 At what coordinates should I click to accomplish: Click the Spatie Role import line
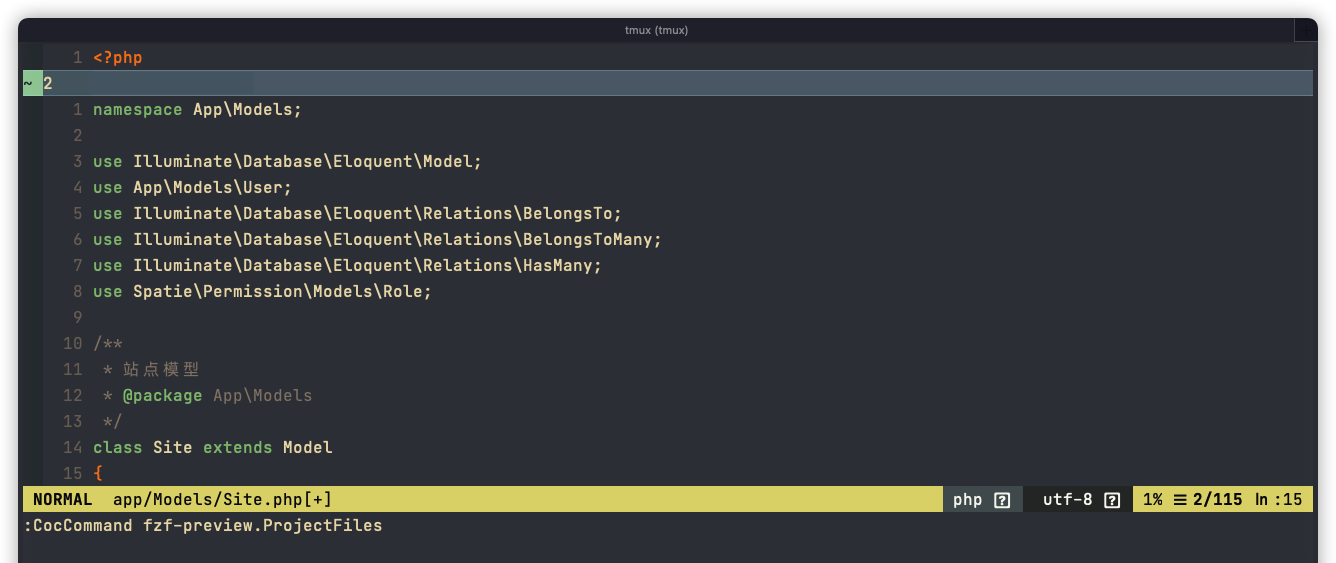click(x=262, y=292)
